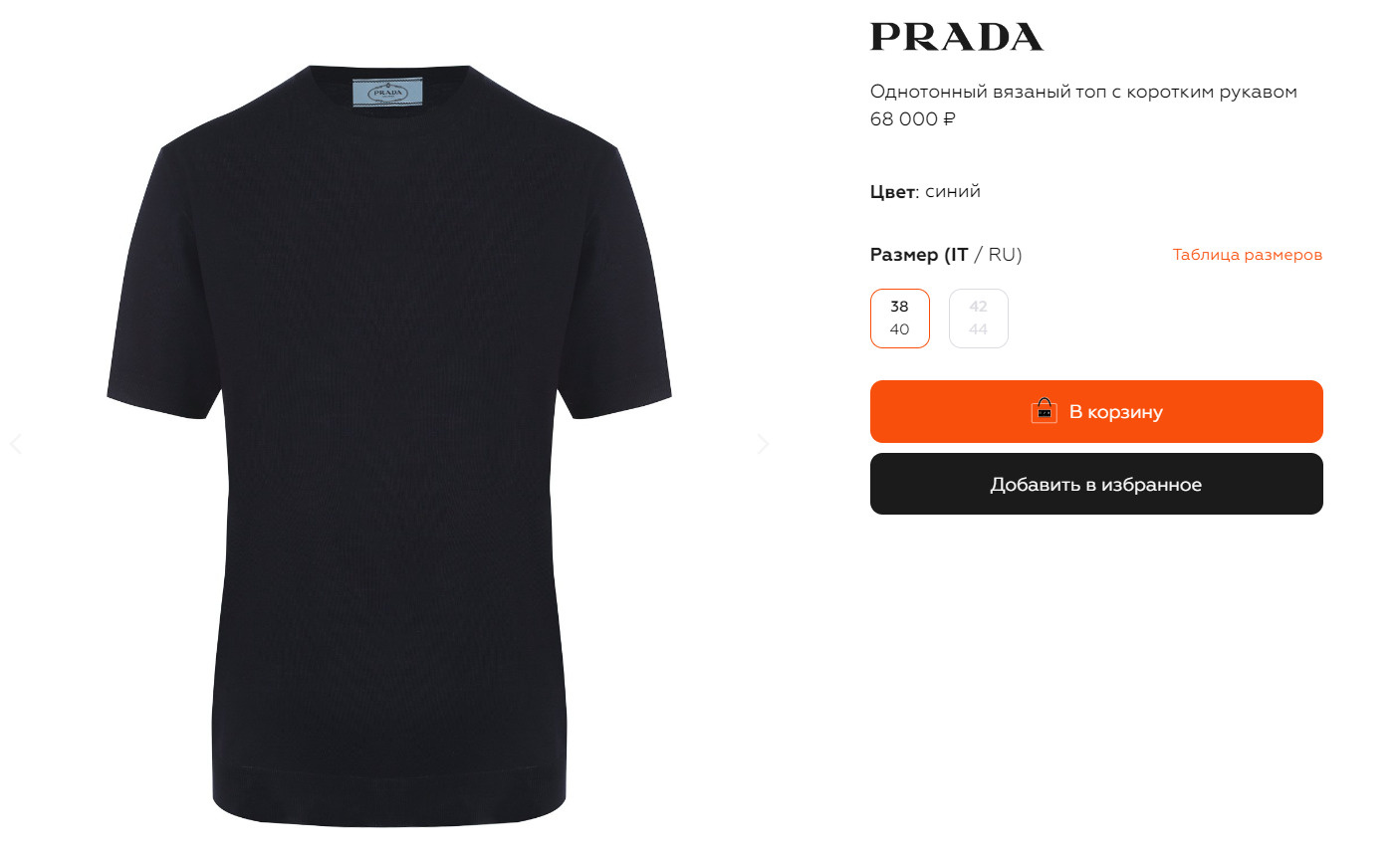Click the Цвет label
The image size is (1400, 858).
click(x=892, y=191)
